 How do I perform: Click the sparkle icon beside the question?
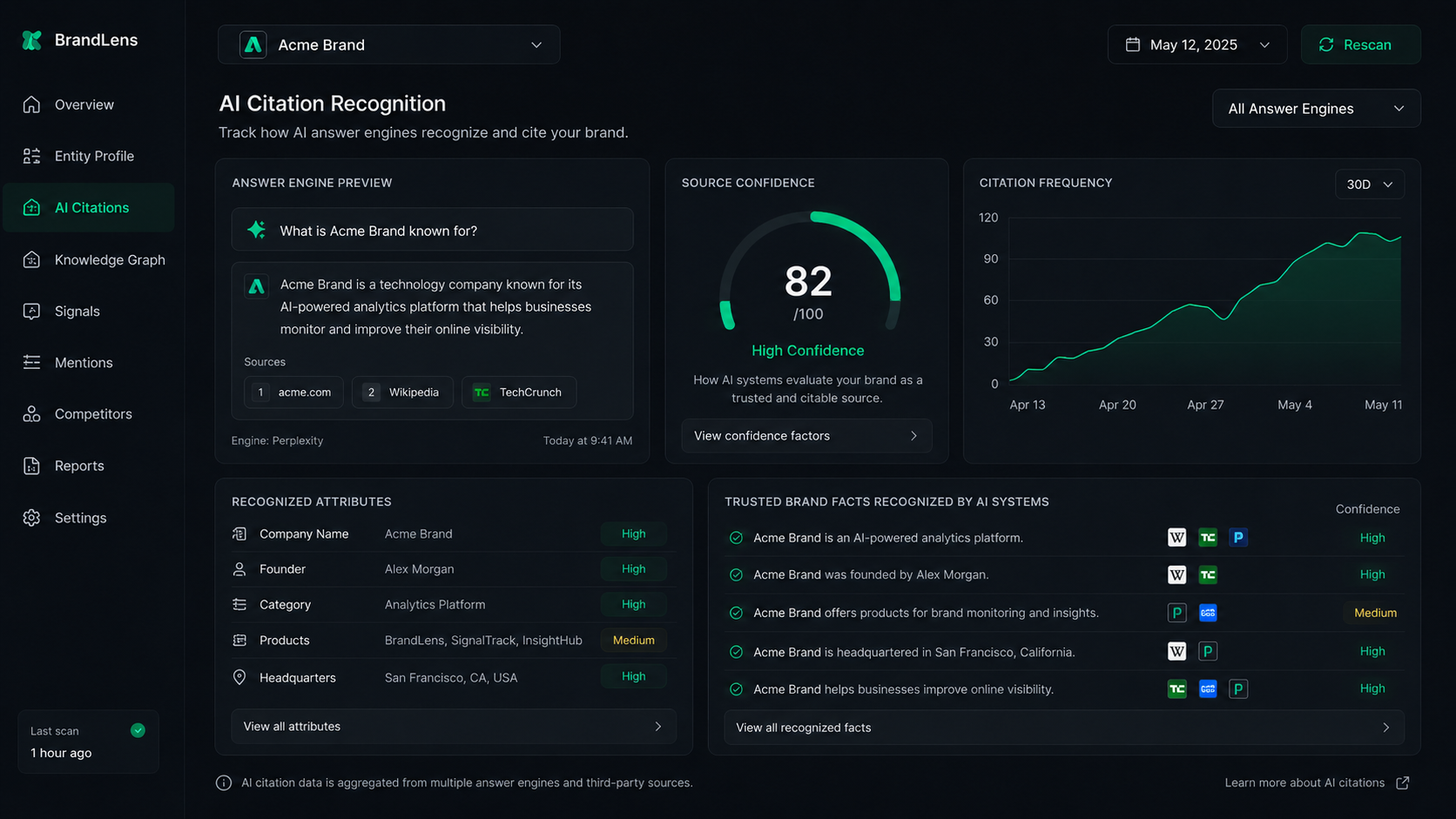256,230
